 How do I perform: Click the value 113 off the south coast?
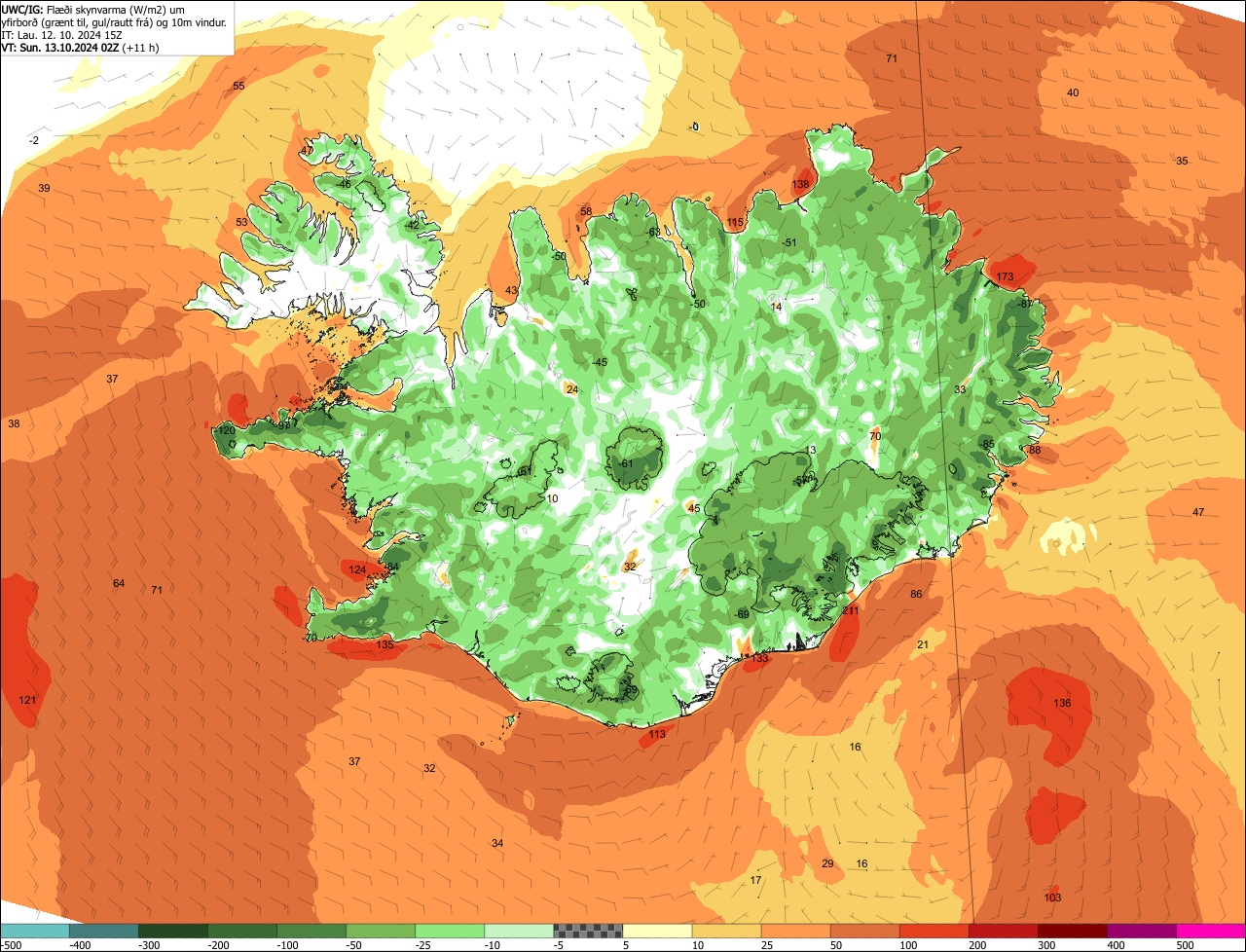coord(657,734)
